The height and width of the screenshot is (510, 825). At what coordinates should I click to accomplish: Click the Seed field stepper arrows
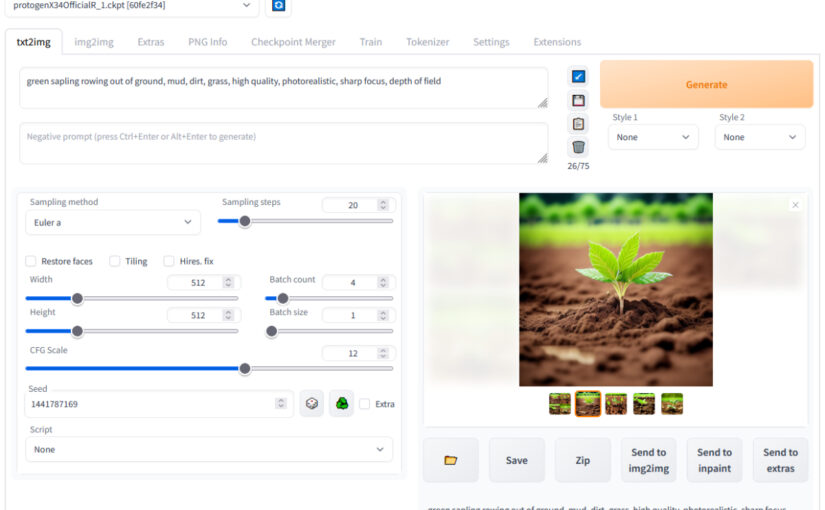(281, 404)
